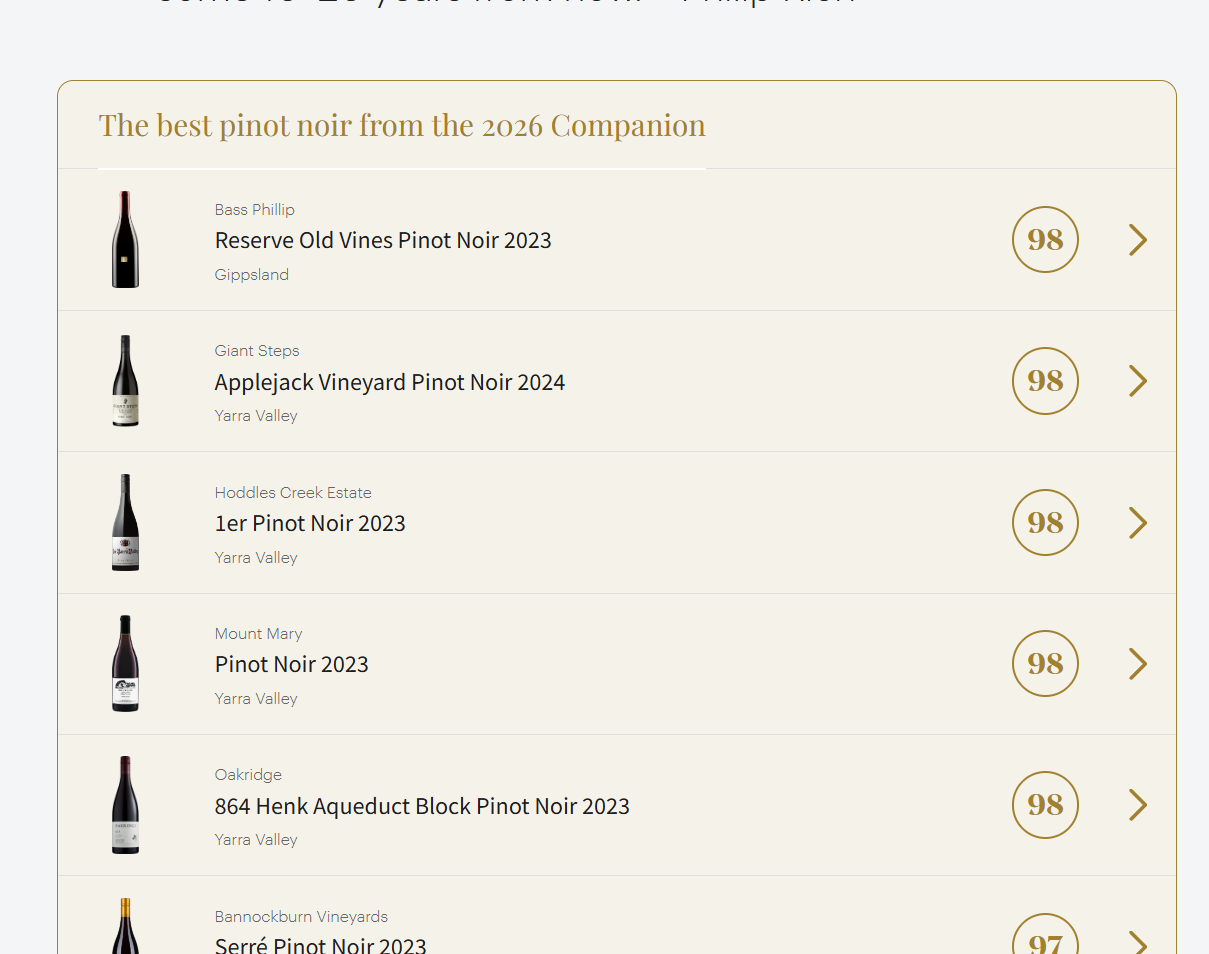Click the chevron arrow for Oakridge wine
1209x954 pixels.
coord(1138,805)
